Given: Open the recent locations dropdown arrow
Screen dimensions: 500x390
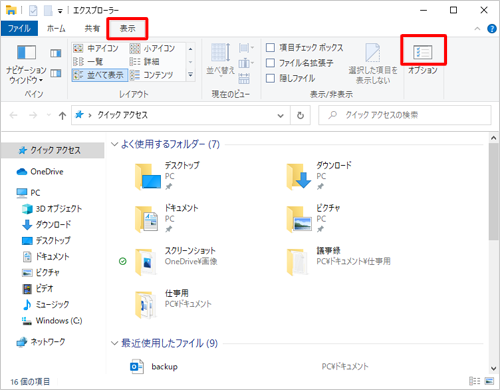Looking at the screenshot, I should [x=49, y=115].
